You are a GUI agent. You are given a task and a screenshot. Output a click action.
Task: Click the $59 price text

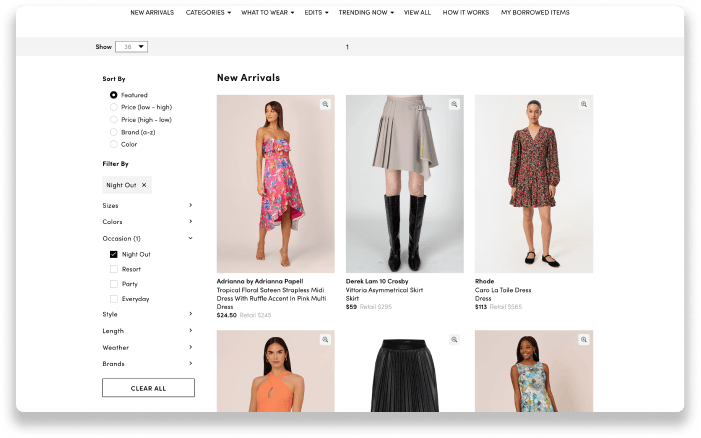[x=351, y=307]
